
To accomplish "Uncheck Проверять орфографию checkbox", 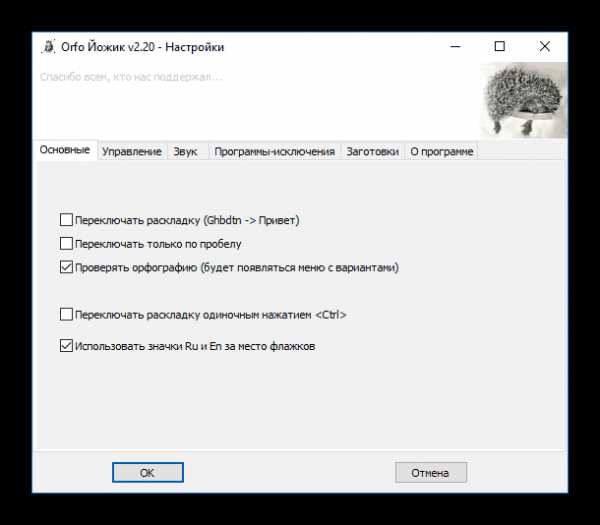I will tap(66, 267).
